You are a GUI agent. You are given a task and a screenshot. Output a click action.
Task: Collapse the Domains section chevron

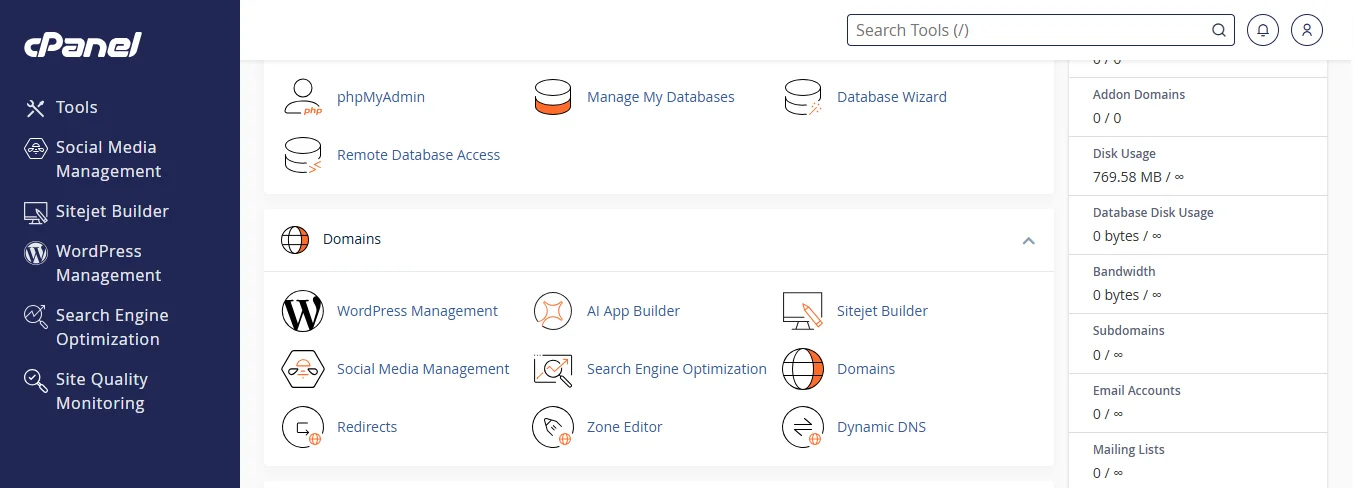[x=1028, y=241]
